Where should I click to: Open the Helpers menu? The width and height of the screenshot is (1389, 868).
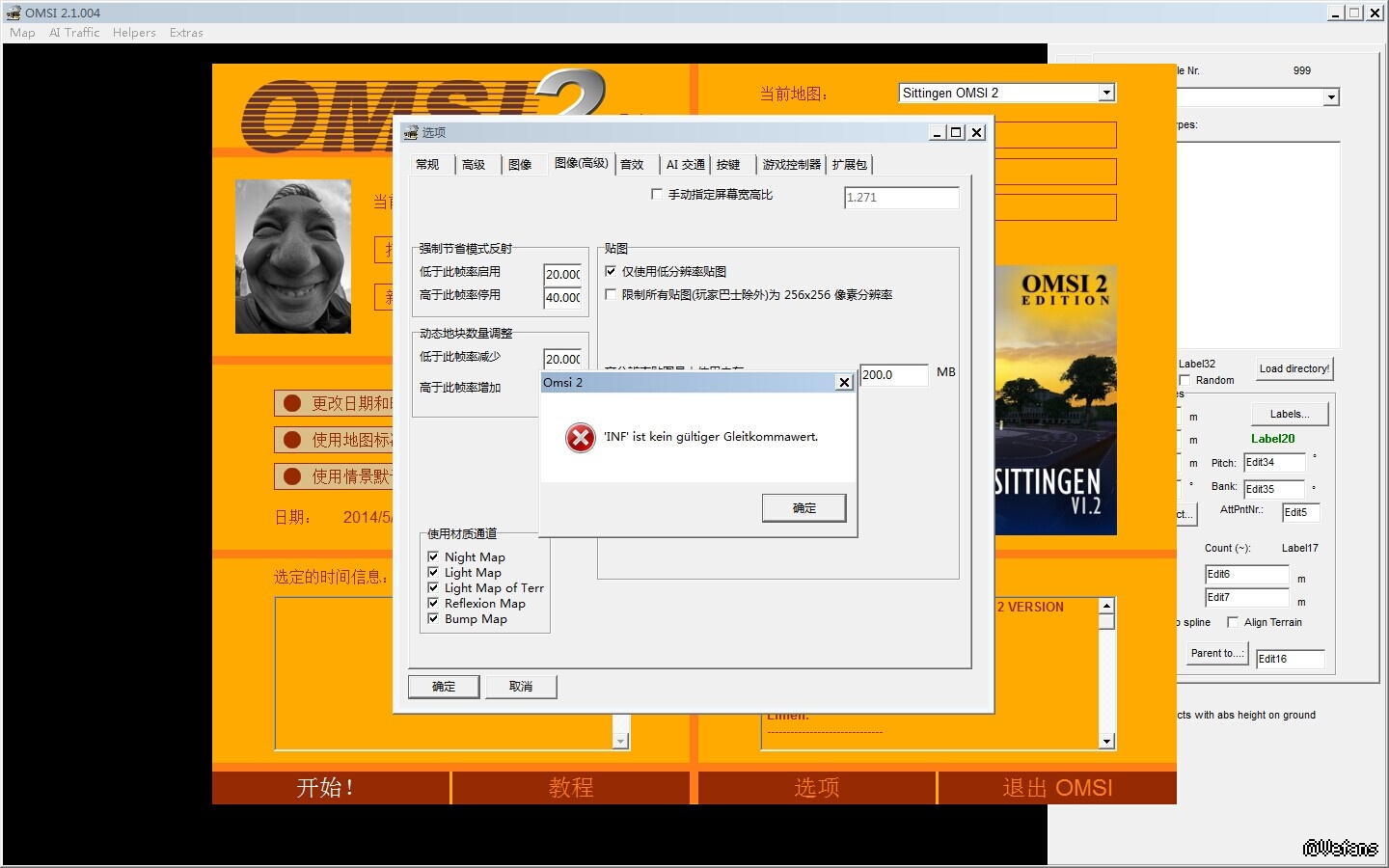134,33
